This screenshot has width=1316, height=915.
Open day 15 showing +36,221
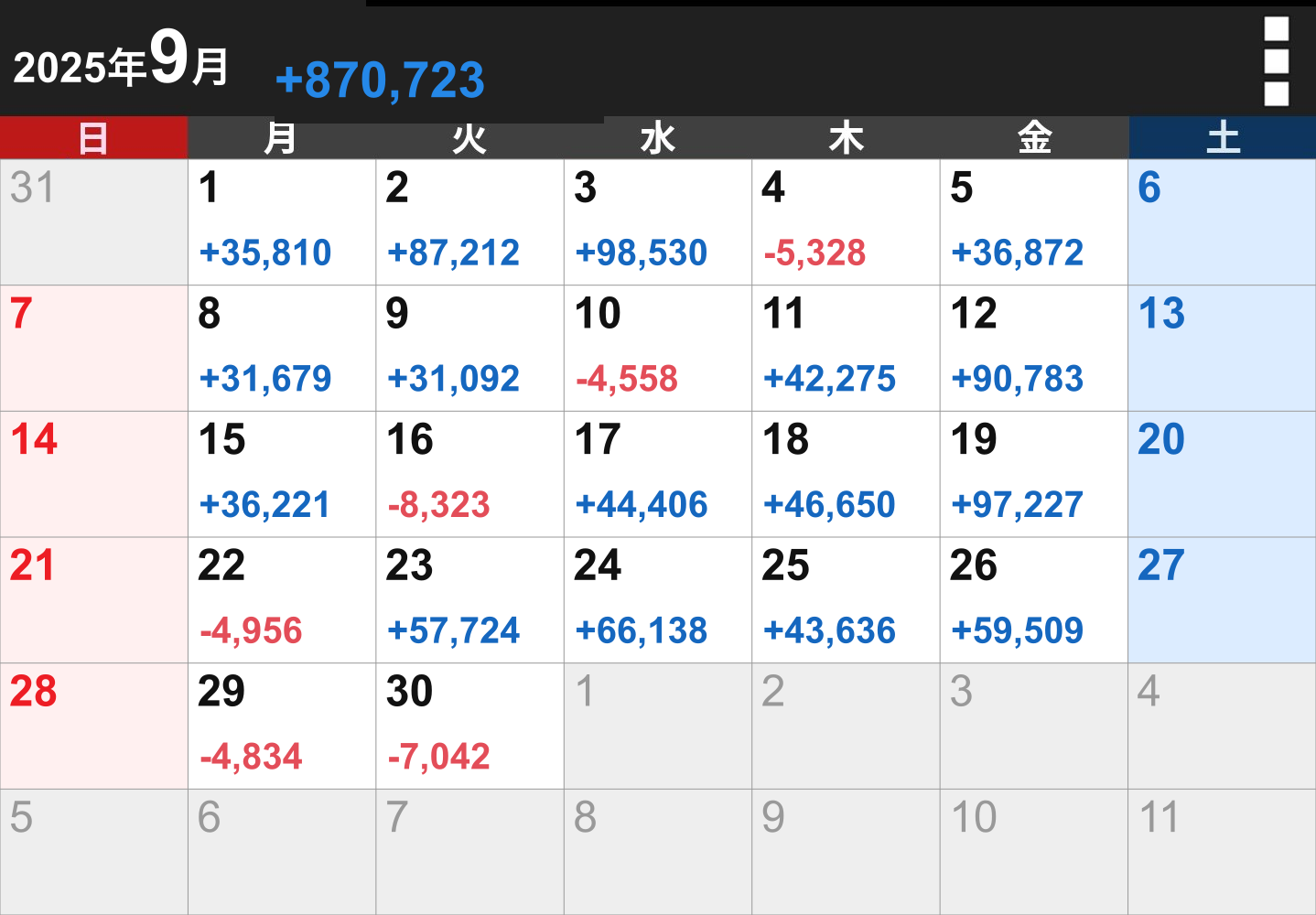(282, 475)
